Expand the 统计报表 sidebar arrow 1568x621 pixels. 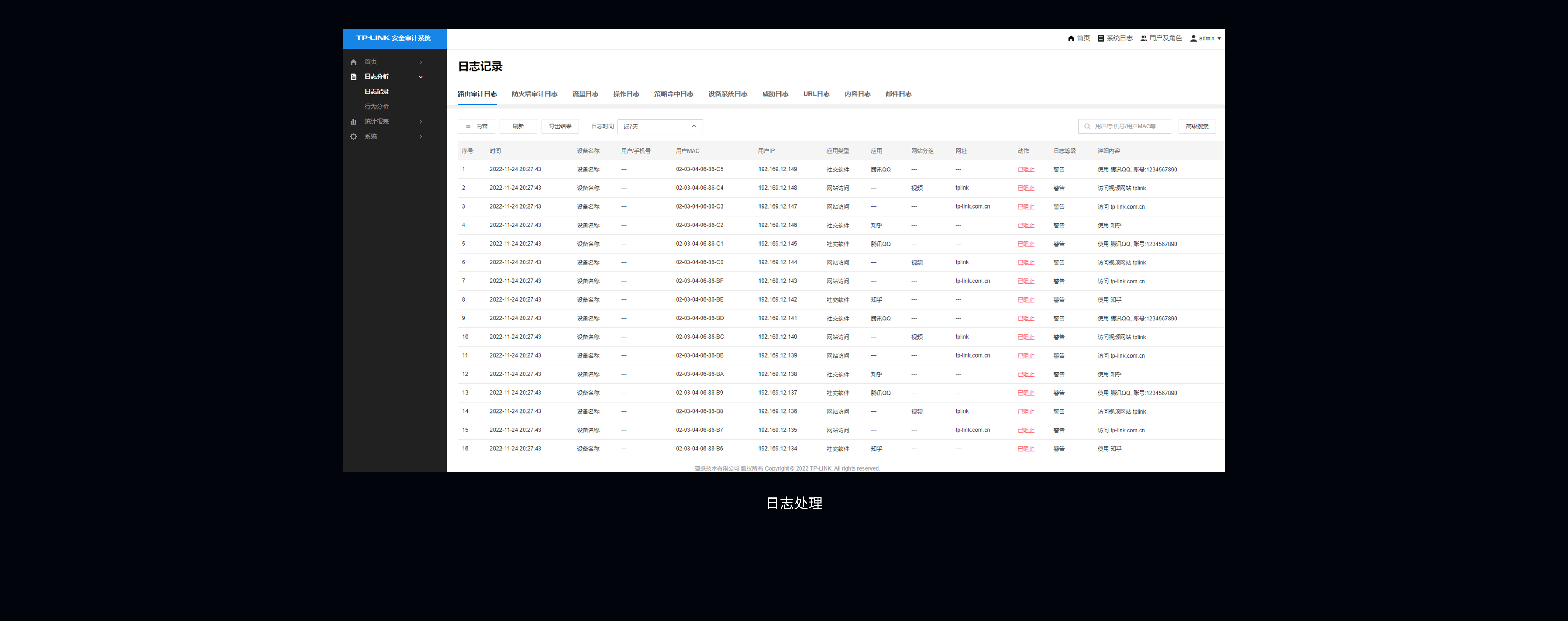pyautogui.click(x=421, y=122)
